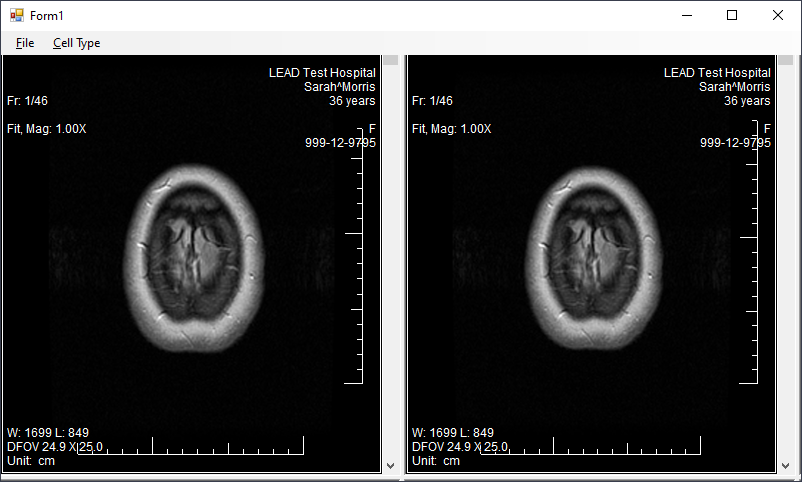Open the File menu
This screenshot has width=802, height=482.
coord(25,43)
